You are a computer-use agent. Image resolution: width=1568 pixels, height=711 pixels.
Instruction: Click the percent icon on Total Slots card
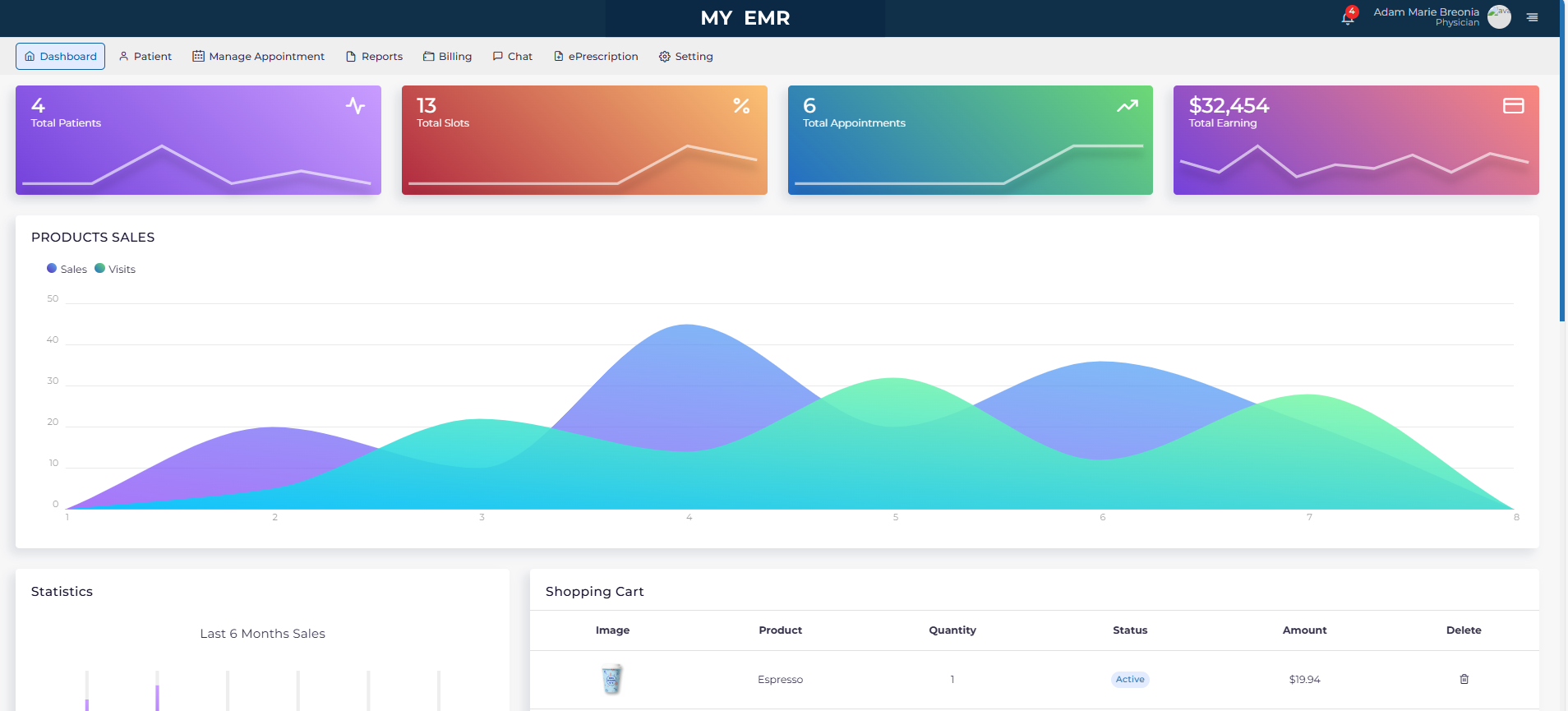click(741, 106)
